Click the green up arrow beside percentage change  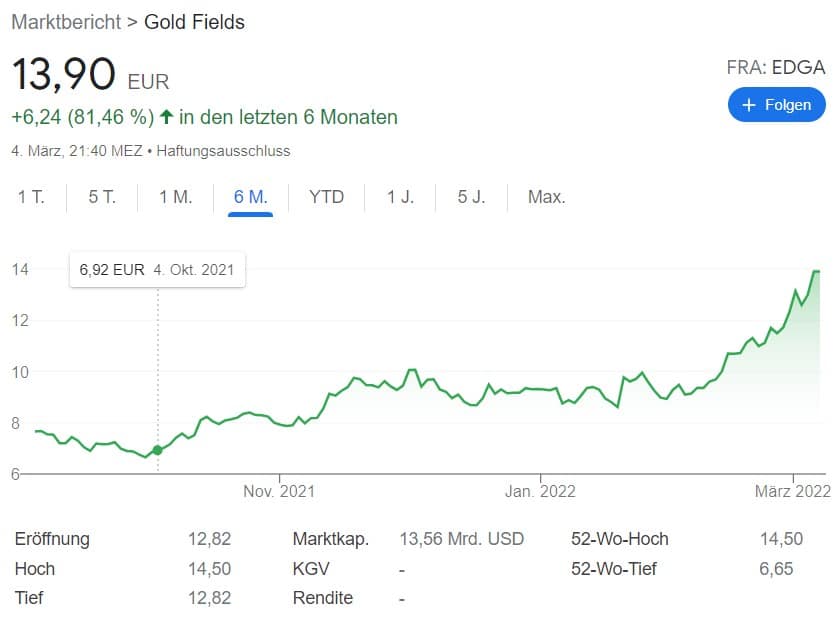(166, 117)
